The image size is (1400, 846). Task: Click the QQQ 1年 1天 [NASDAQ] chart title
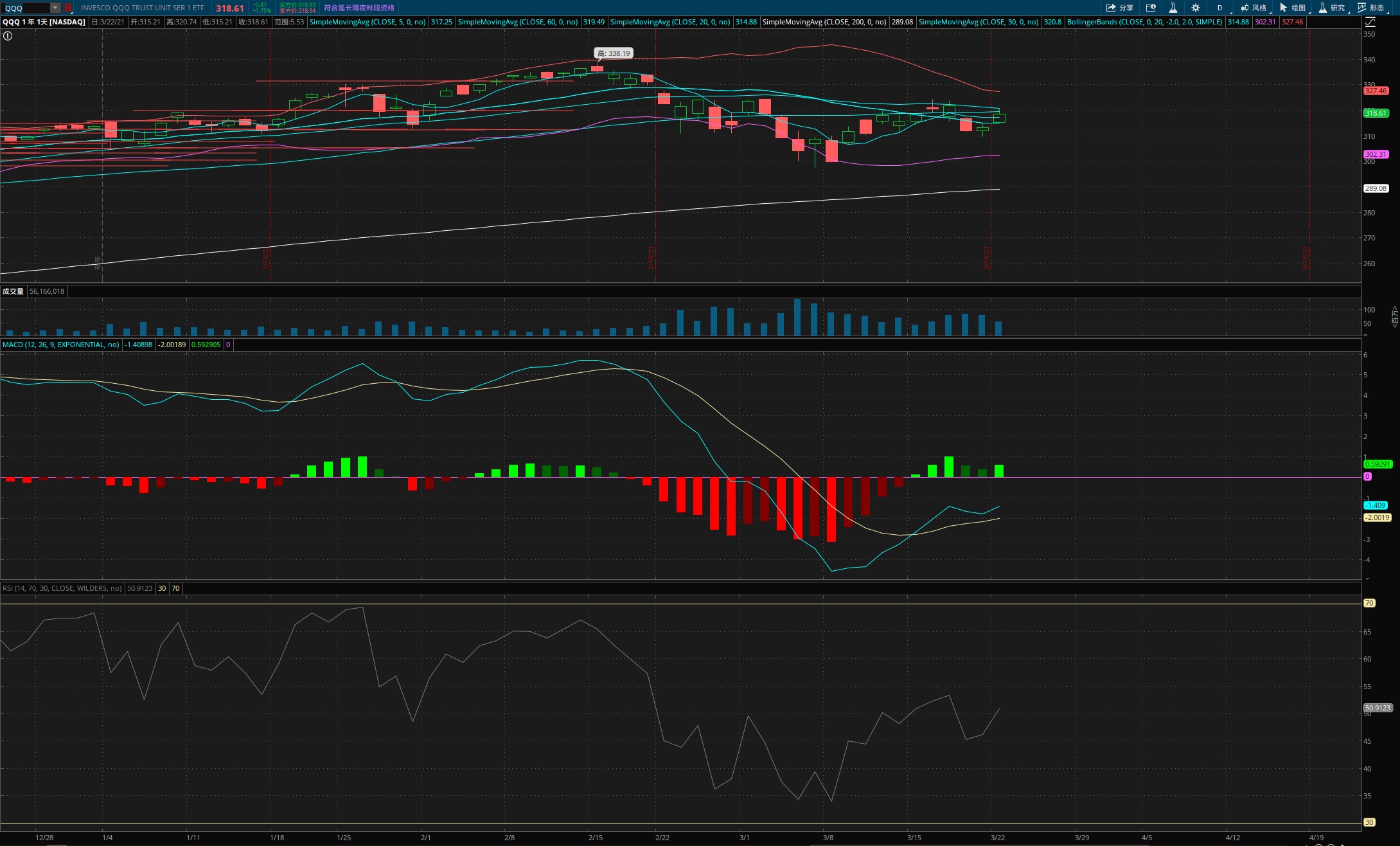tap(44, 22)
